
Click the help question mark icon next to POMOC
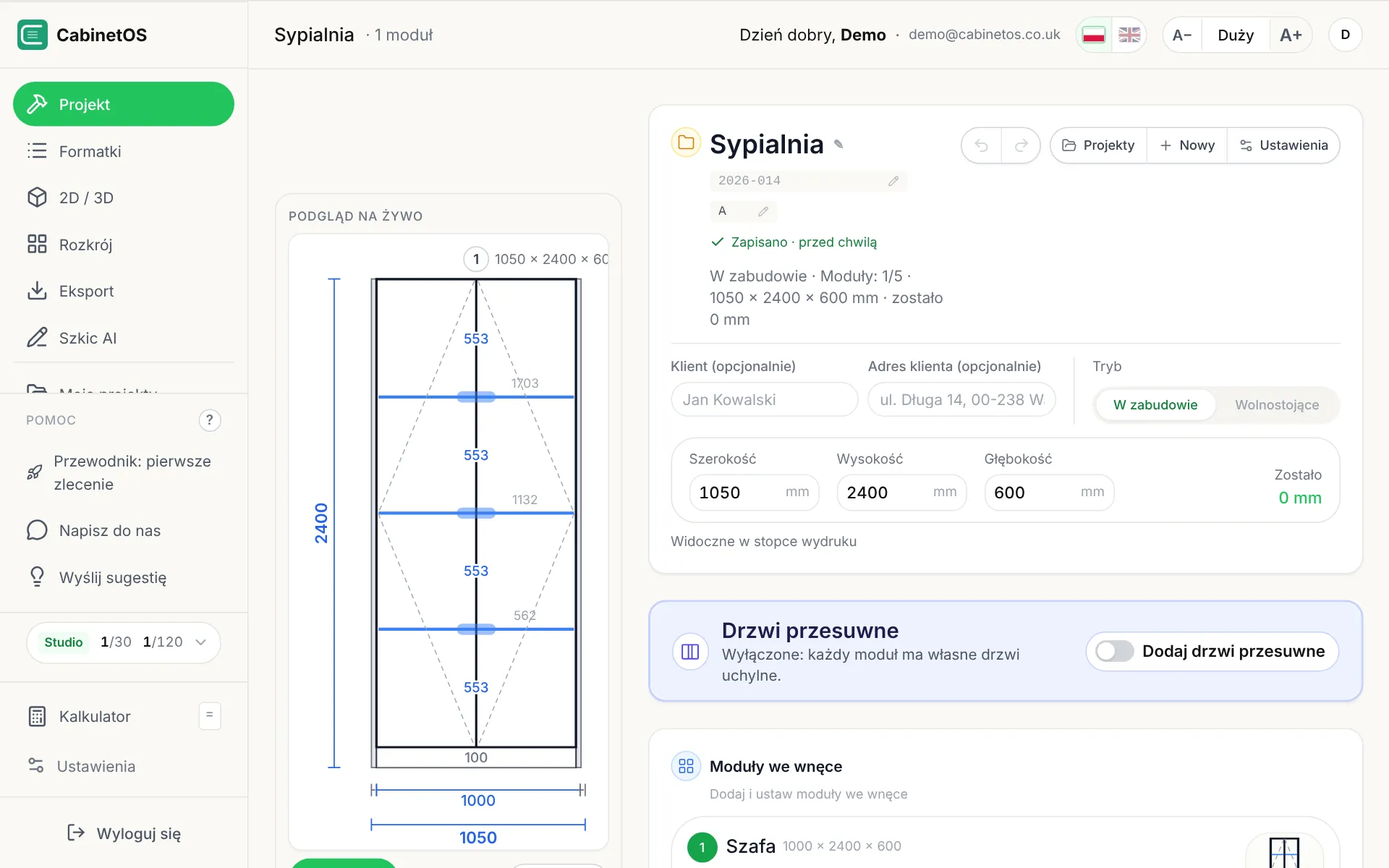pyautogui.click(x=210, y=420)
